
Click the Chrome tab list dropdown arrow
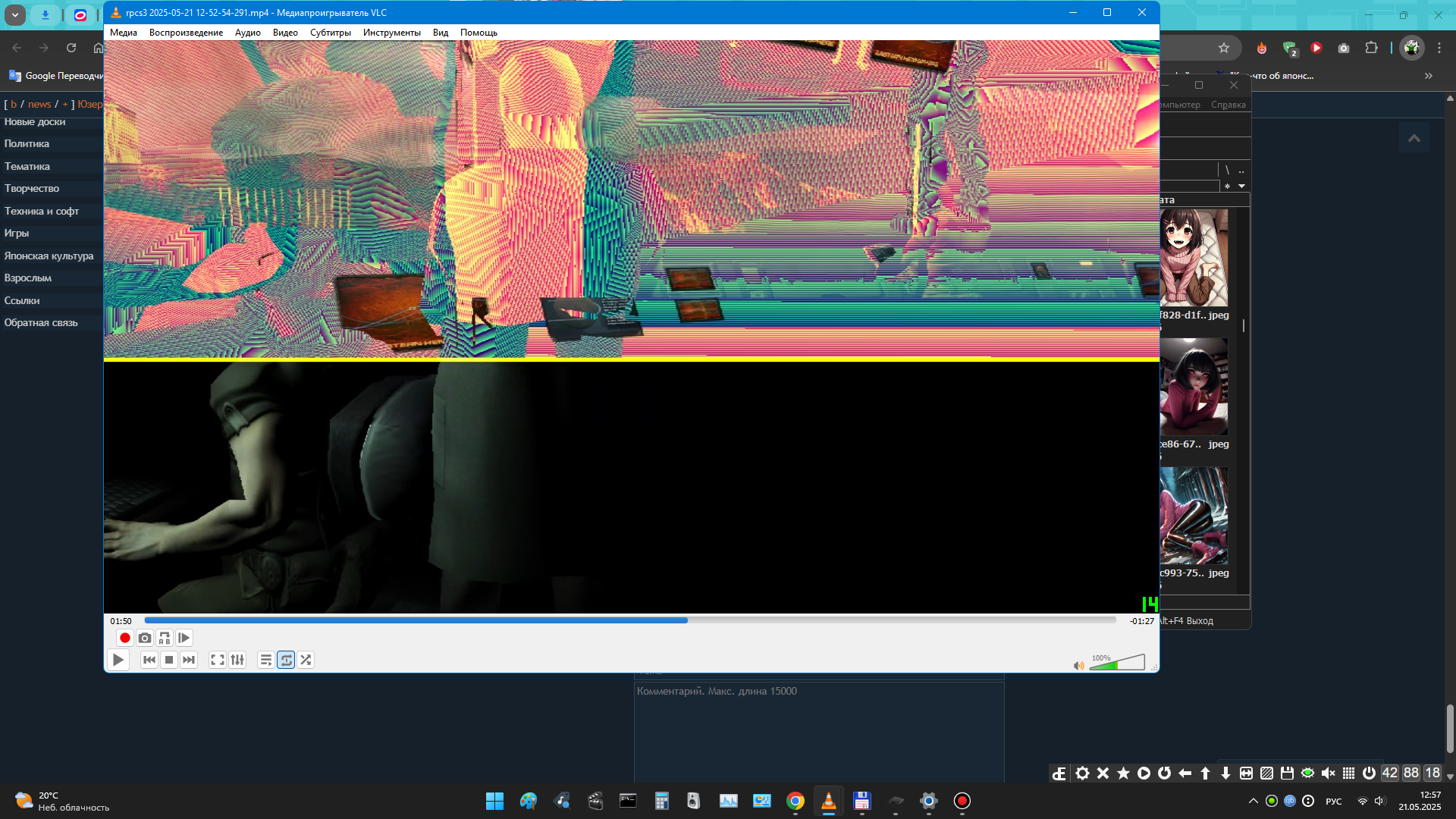click(x=14, y=14)
